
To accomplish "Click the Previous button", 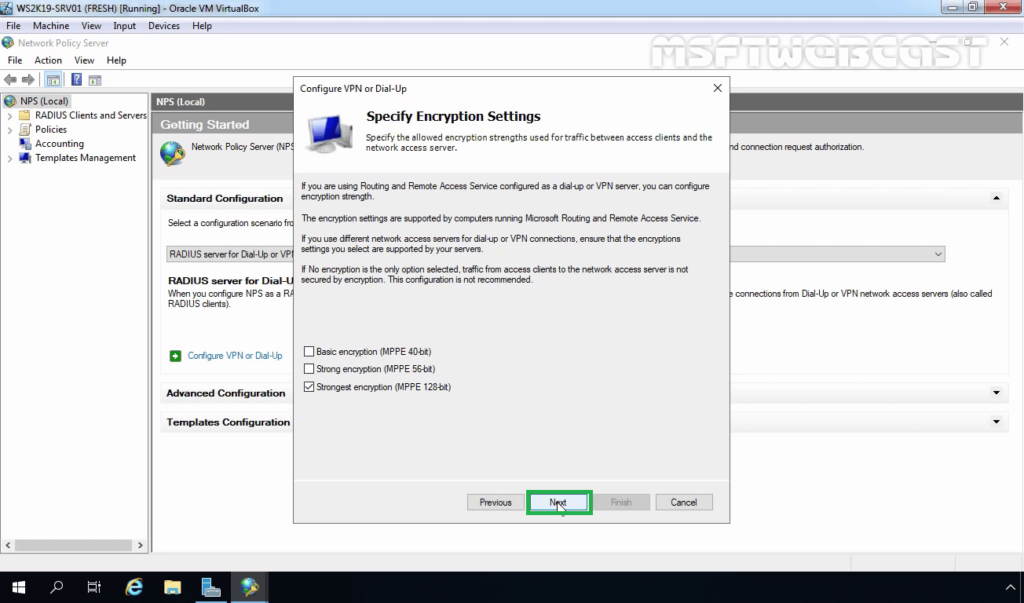I will (x=495, y=502).
